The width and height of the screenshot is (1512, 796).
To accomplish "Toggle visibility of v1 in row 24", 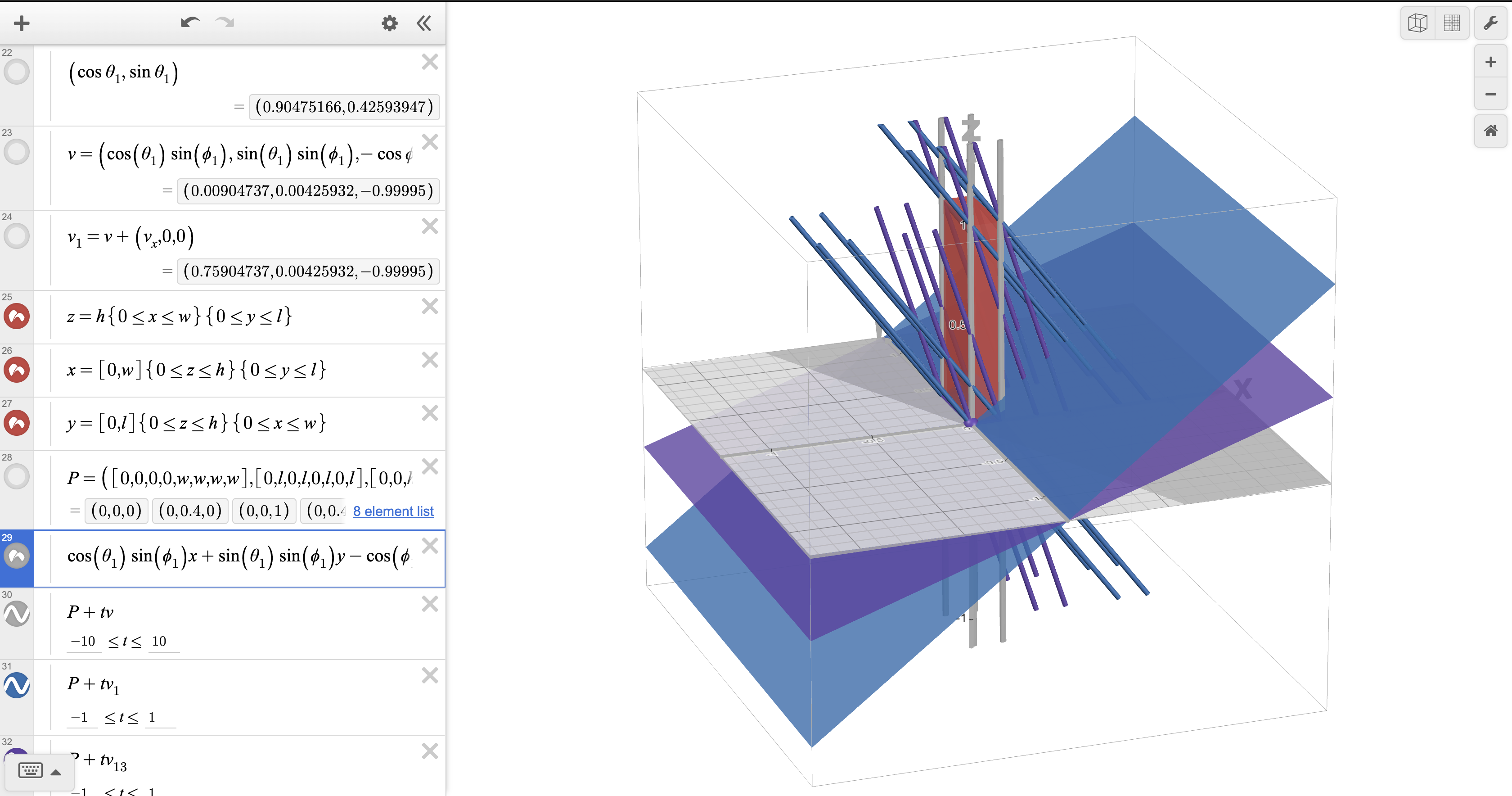I will tap(17, 235).
